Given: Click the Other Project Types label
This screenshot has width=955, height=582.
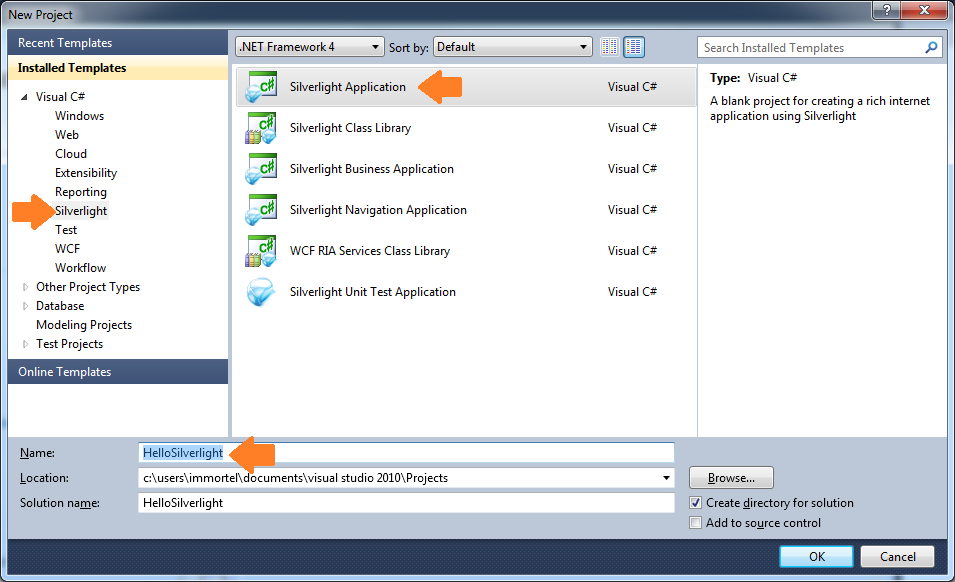Looking at the screenshot, I should [88, 287].
